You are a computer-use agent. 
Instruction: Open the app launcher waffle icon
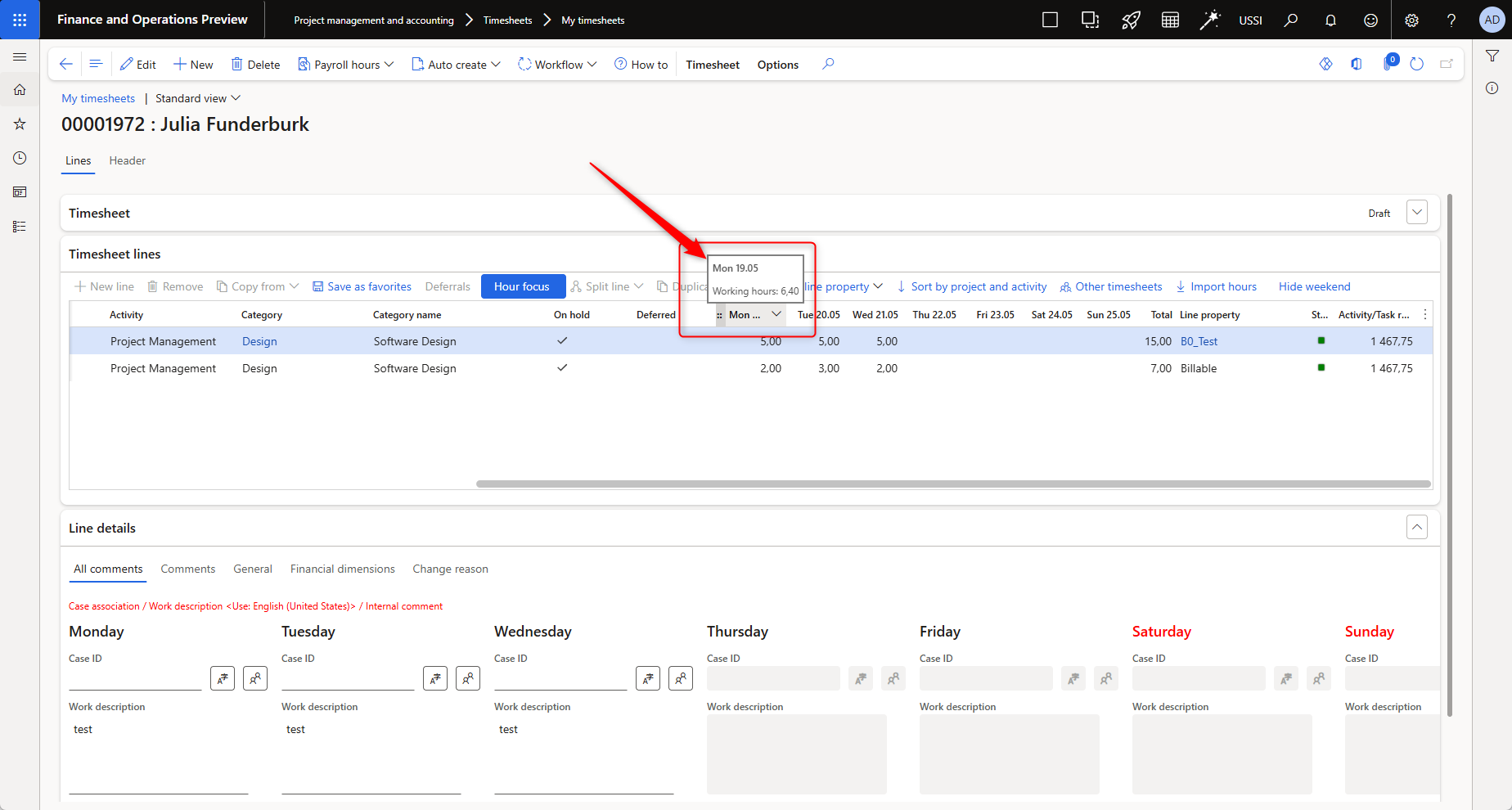[20, 20]
